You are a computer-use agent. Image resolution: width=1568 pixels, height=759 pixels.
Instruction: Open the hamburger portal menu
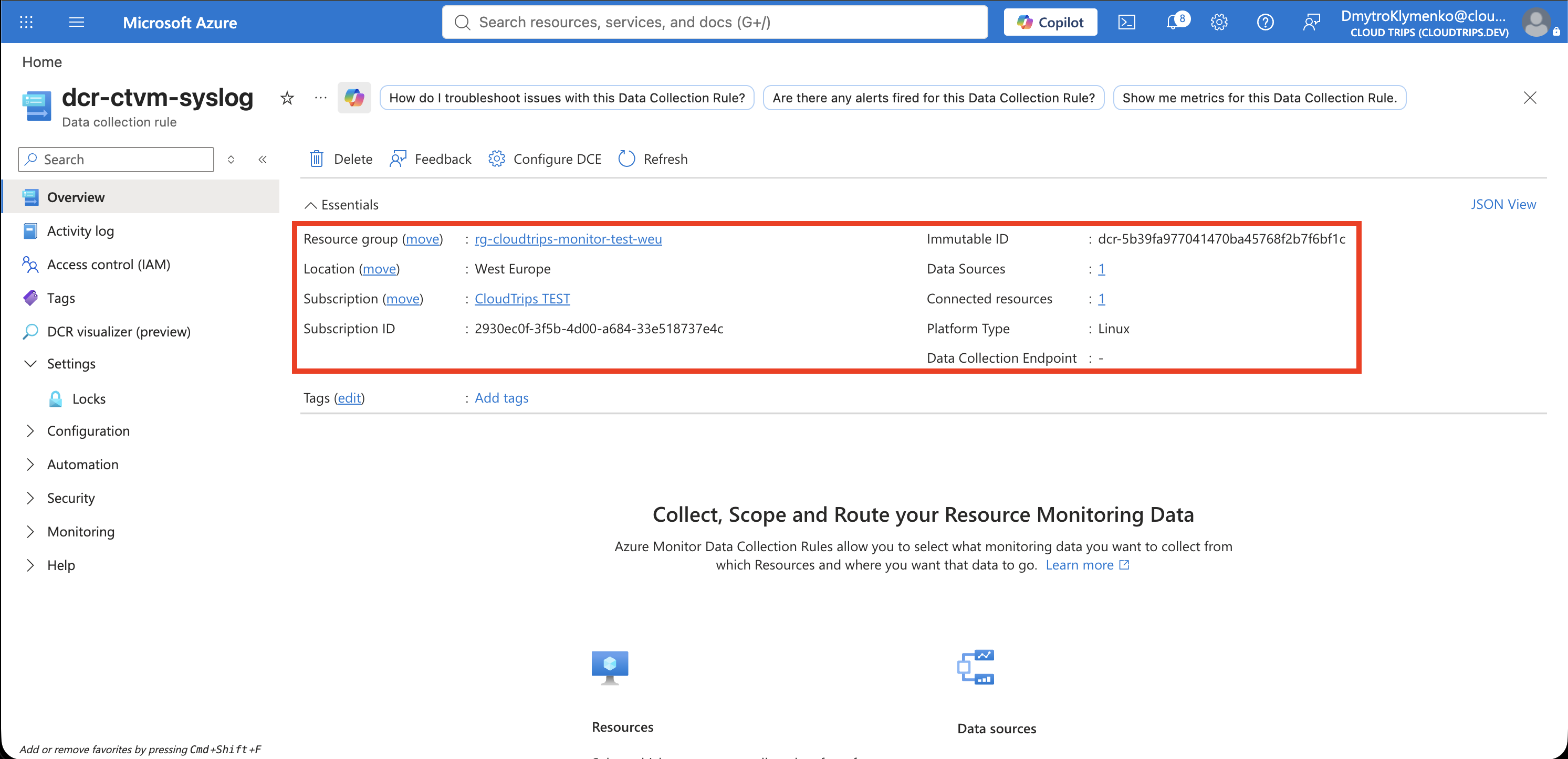[x=77, y=23]
